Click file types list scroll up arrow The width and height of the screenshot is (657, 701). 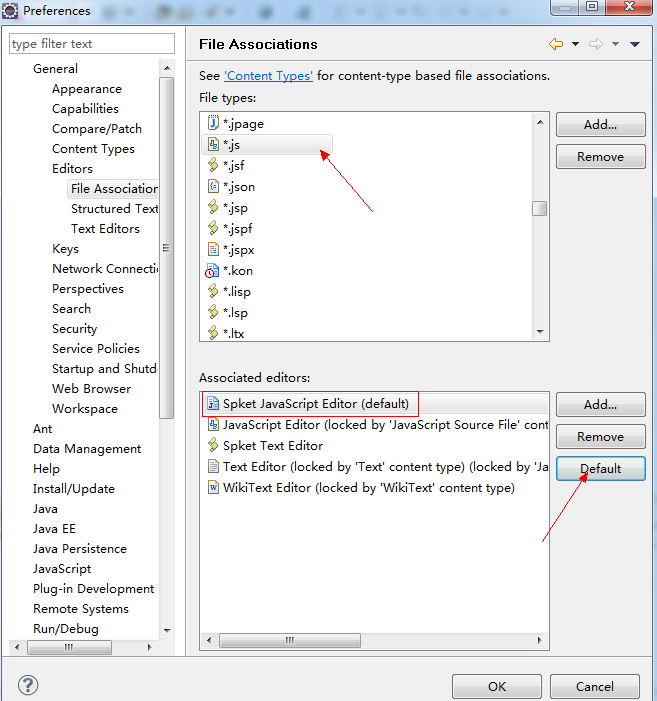point(540,122)
